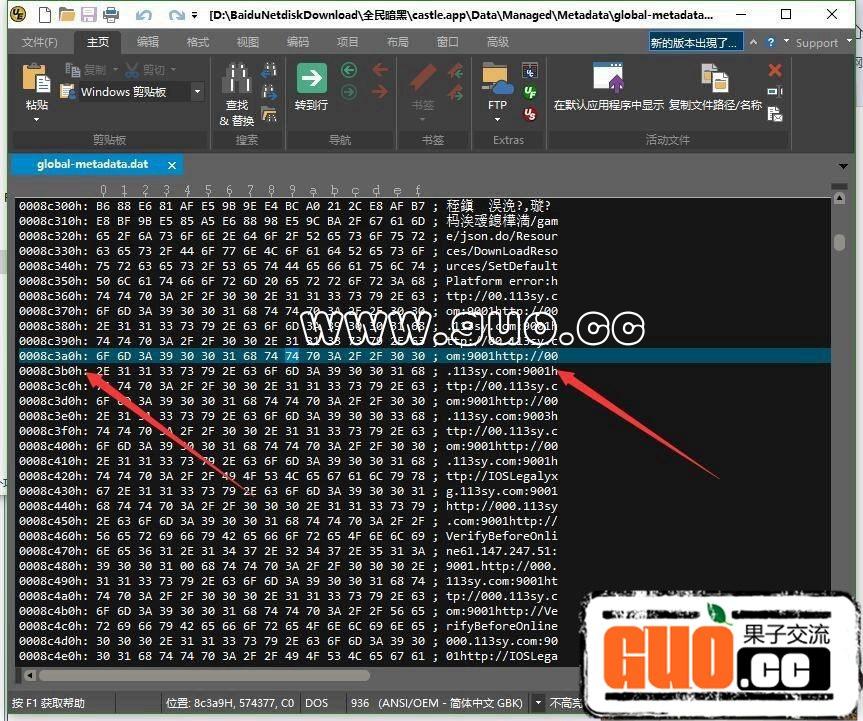Screen dimensions: 863x721
Task: Click Copy file path/name (复制文件路径/名称) icon
Action: click(x=714, y=80)
